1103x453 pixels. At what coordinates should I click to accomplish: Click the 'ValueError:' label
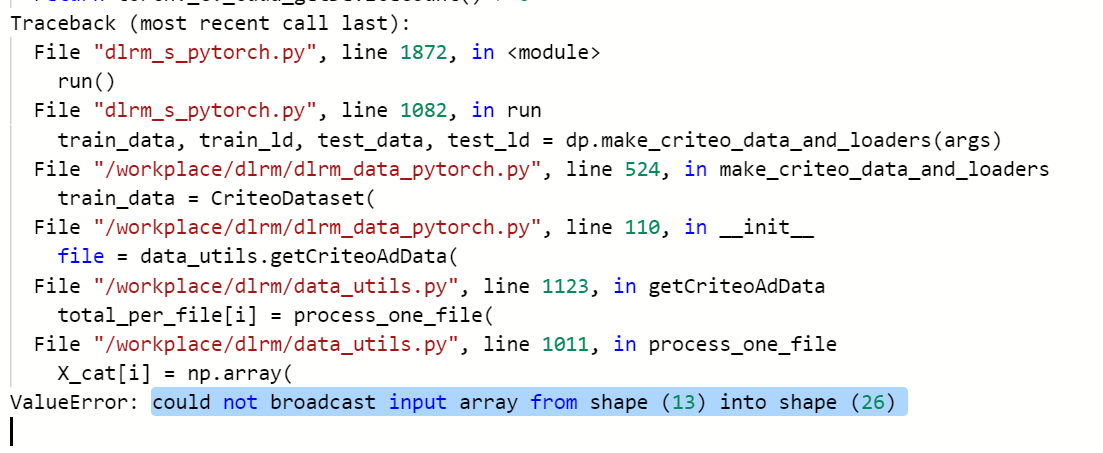pos(75,403)
